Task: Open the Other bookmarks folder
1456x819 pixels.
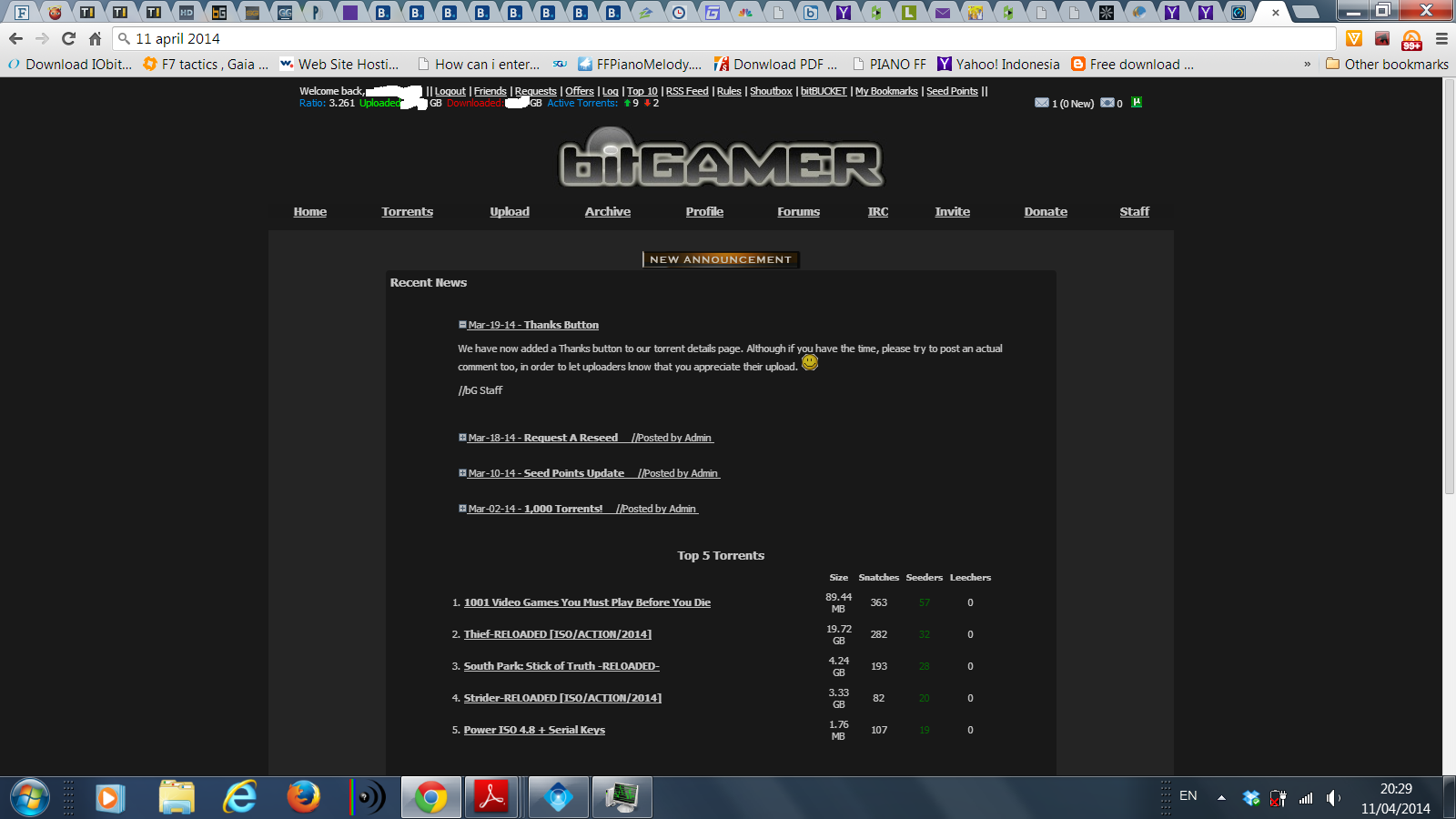Action: [1387, 64]
